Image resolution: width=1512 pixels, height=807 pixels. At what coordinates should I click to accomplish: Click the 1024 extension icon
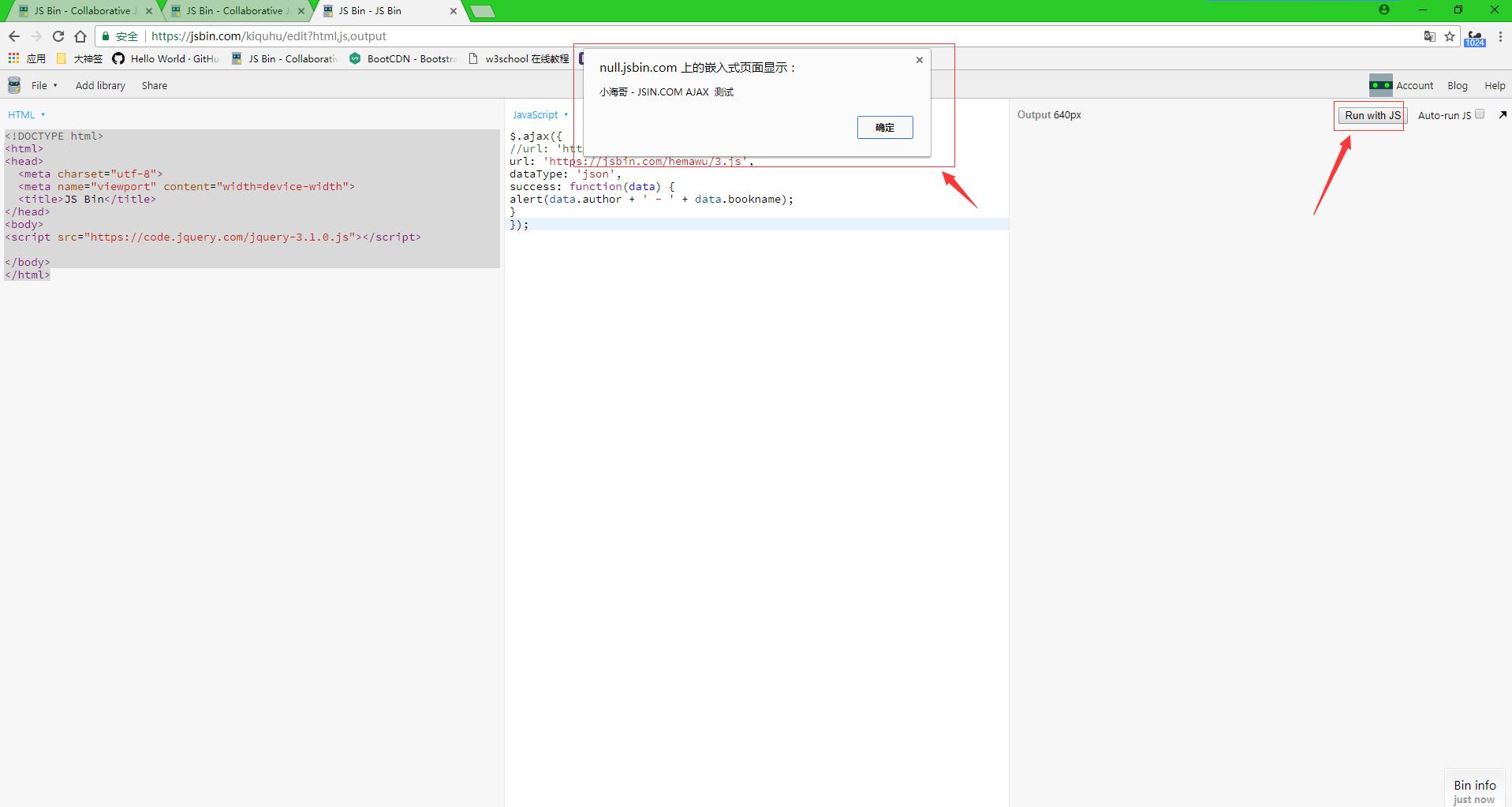[x=1474, y=38]
